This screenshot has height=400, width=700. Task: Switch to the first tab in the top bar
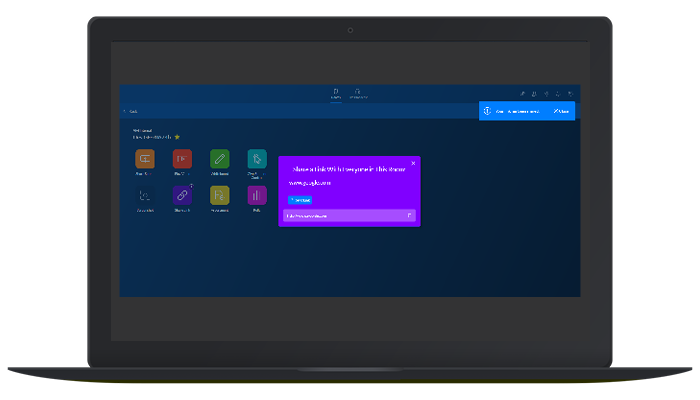pos(335,93)
